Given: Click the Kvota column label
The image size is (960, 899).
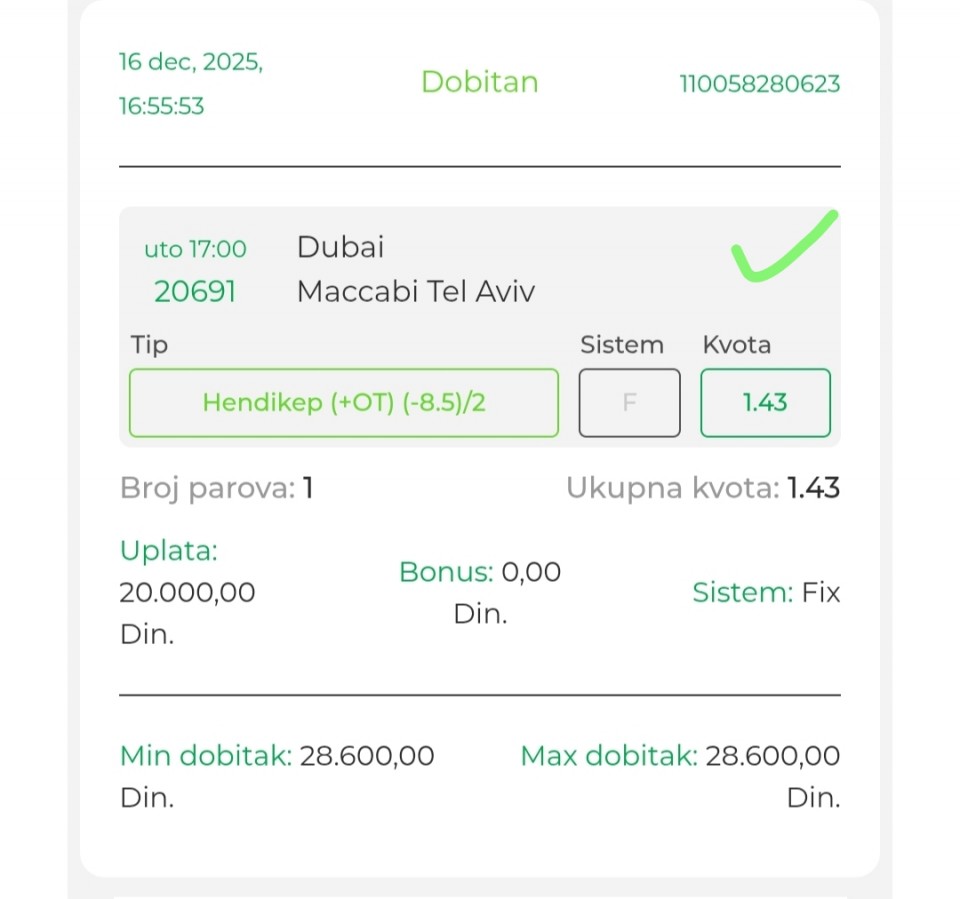Looking at the screenshot, I should tap(736, 345).
